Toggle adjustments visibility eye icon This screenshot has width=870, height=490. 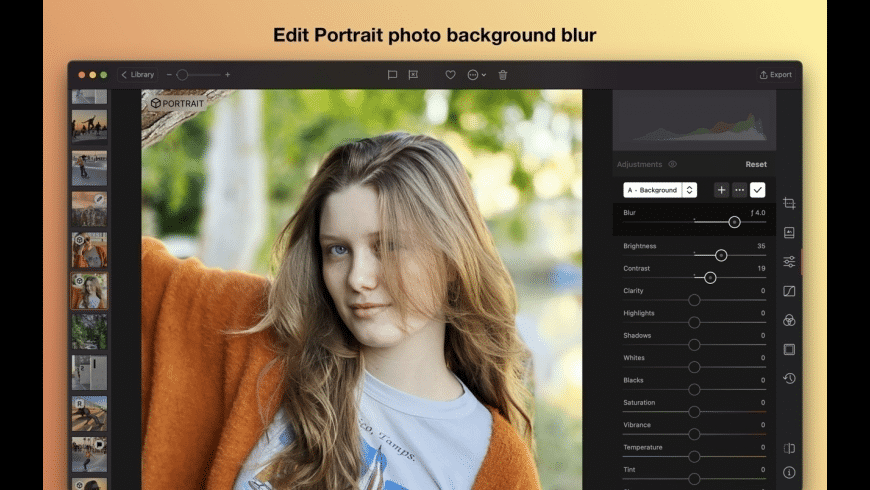point(672,164)
